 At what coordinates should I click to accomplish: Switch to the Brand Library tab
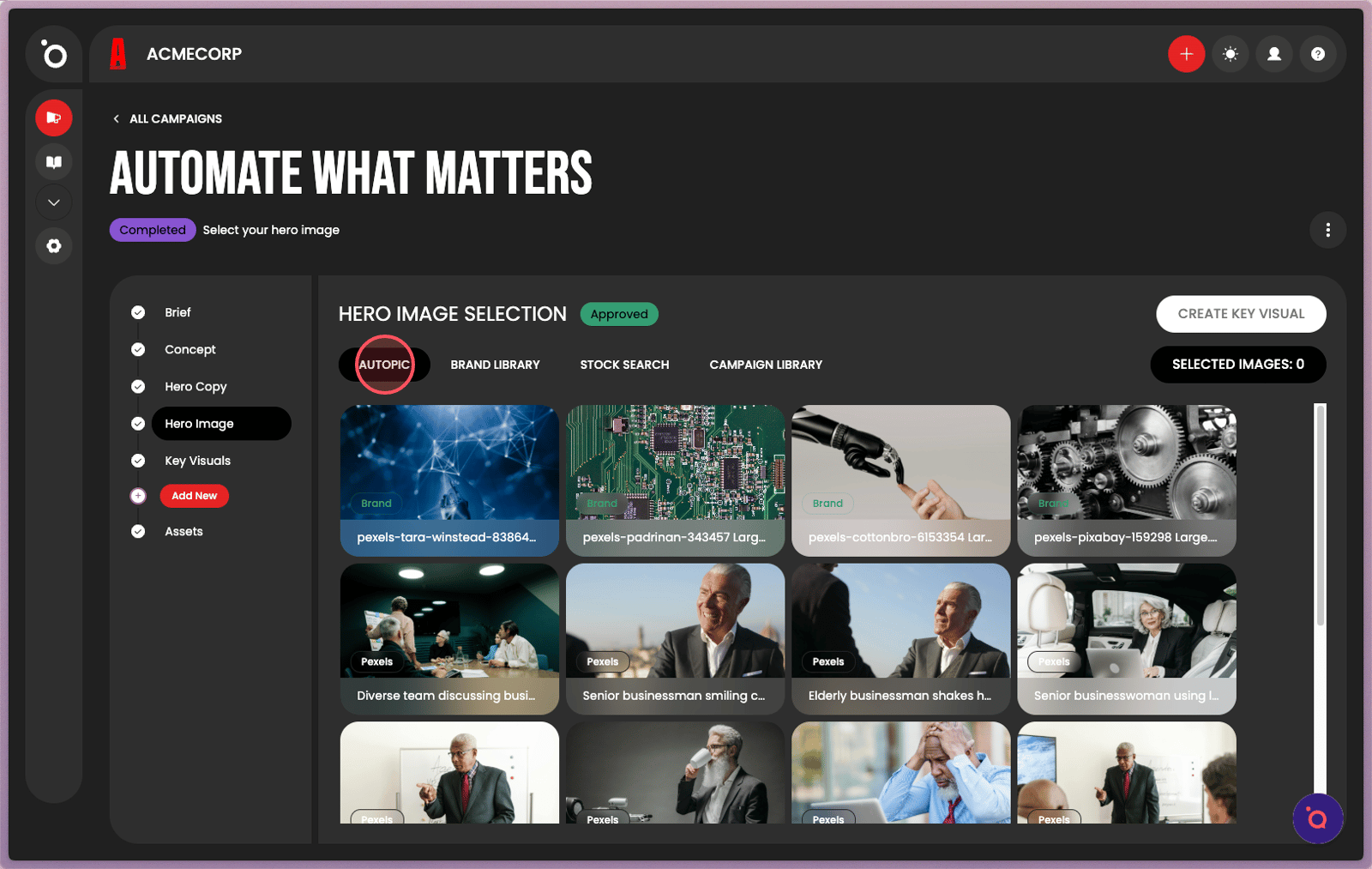495,365
